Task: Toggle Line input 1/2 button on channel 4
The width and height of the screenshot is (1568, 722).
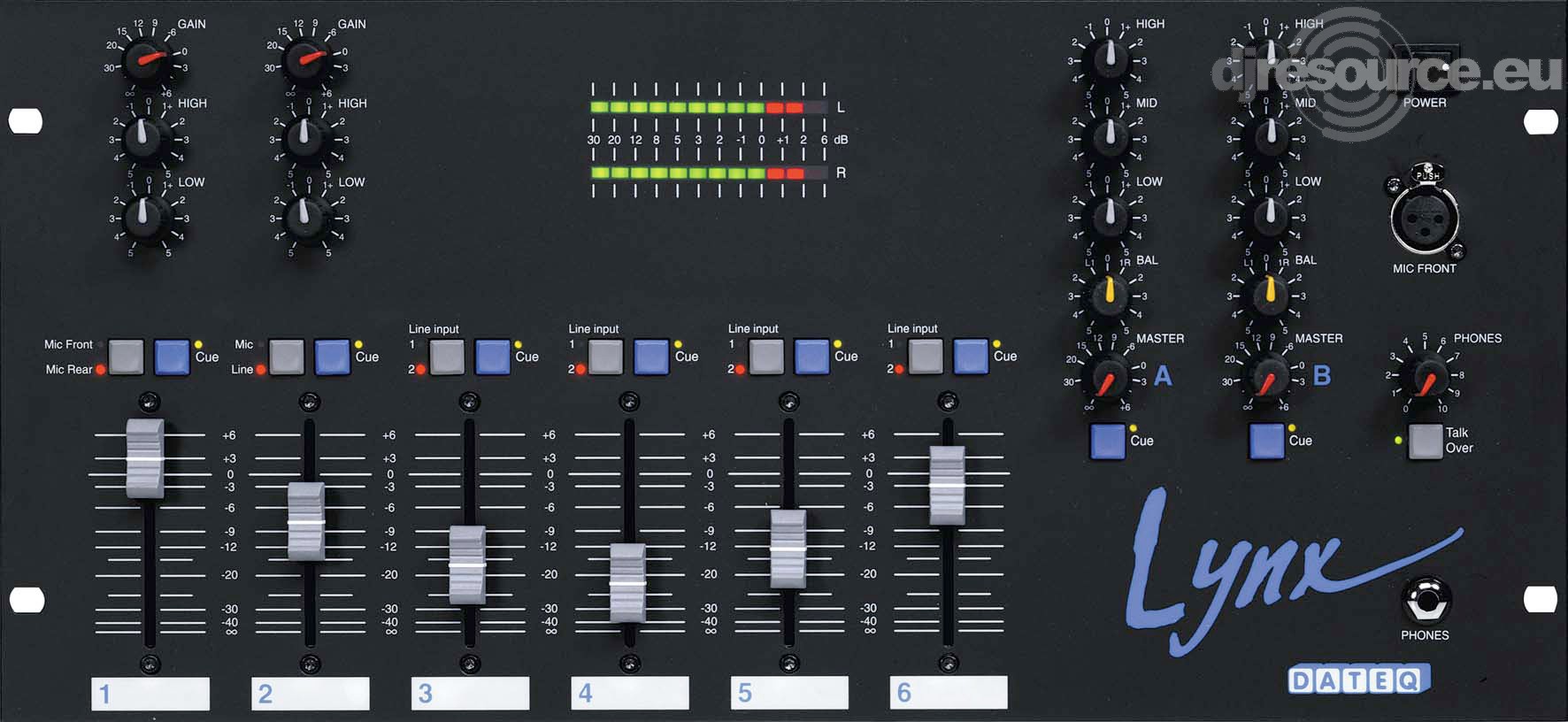Action: [x=605, y=357]
